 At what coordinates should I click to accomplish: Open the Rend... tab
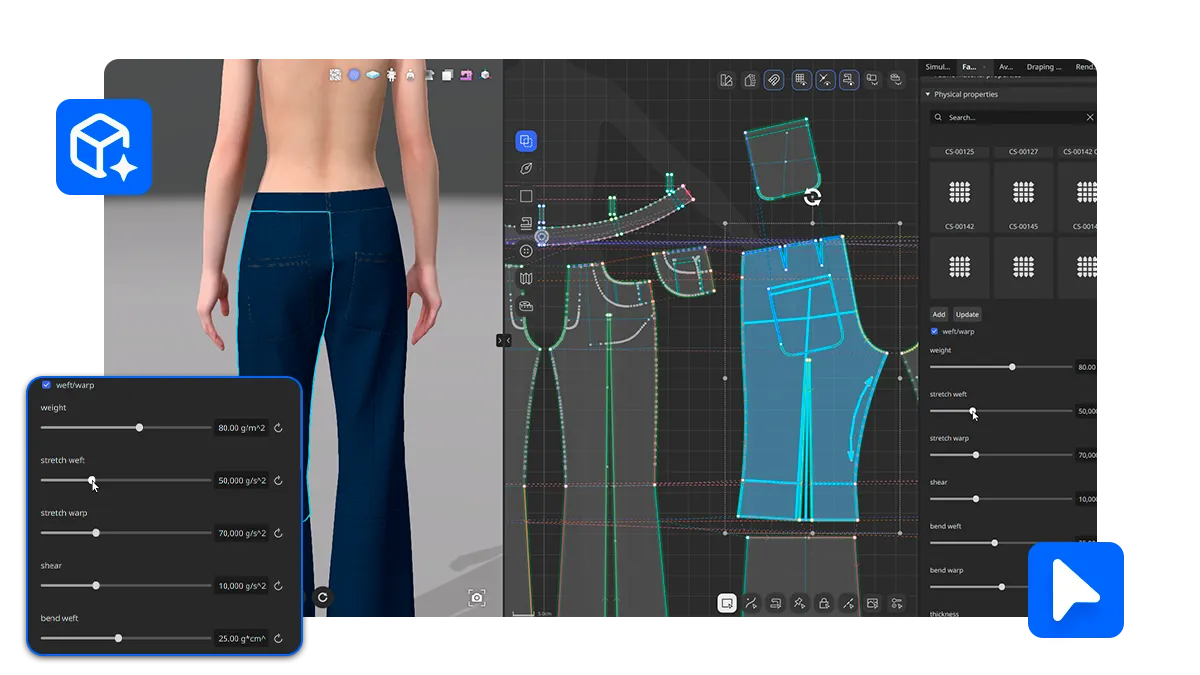(x=1084, y=67)
